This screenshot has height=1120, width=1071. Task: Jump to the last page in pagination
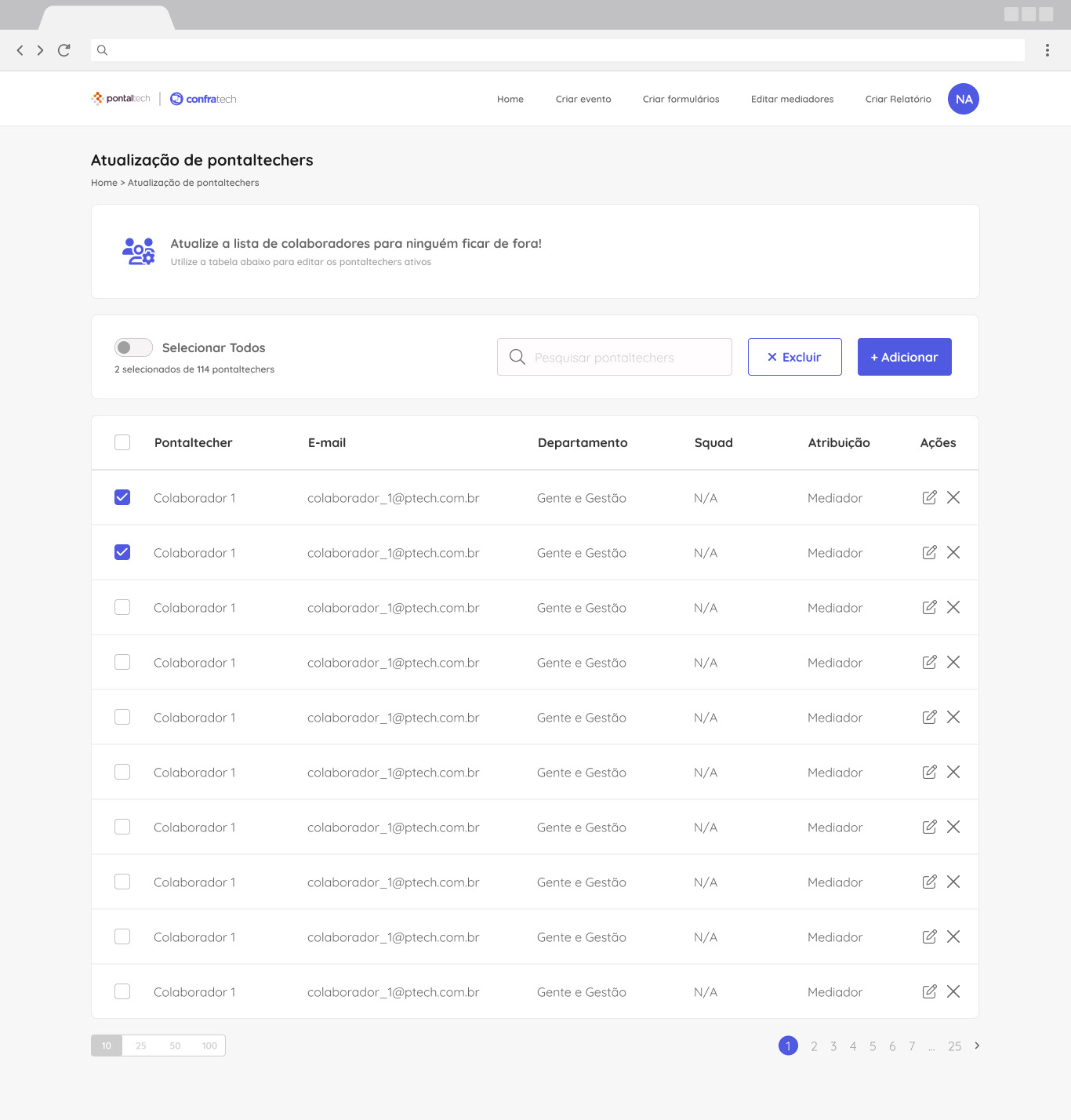(955, 1046)
